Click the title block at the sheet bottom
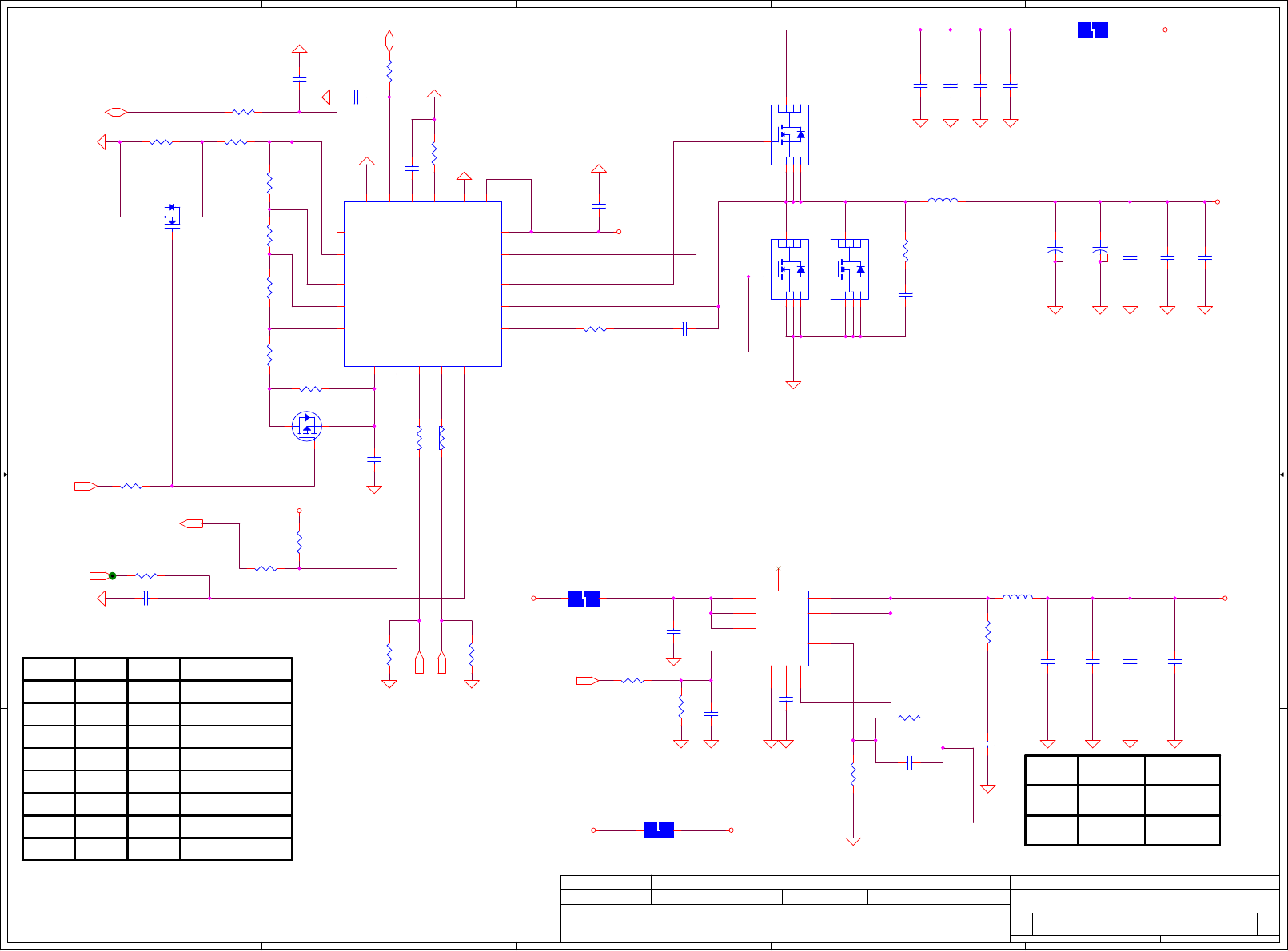The height and width of the screenshot is (951, 1288). tap(920, 909)
